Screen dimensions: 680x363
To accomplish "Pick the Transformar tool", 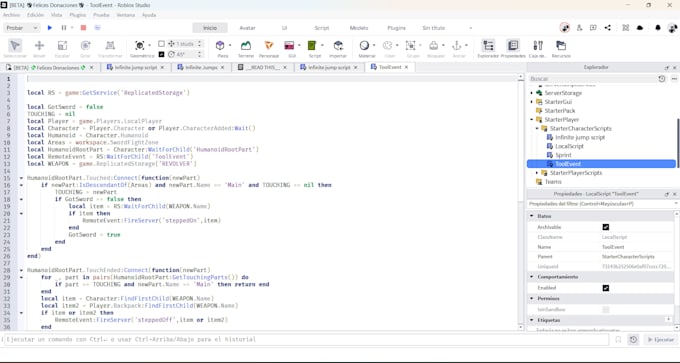I will tap(110, 46).
